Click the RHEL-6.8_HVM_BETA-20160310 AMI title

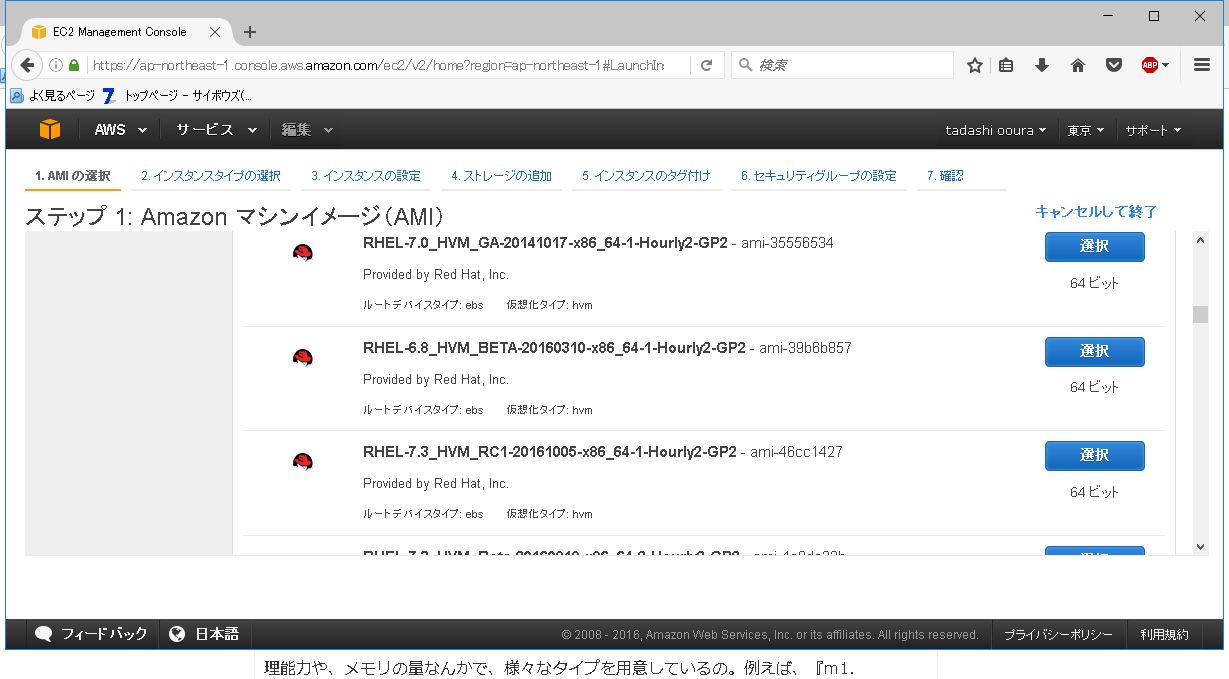tap(554, 348)
